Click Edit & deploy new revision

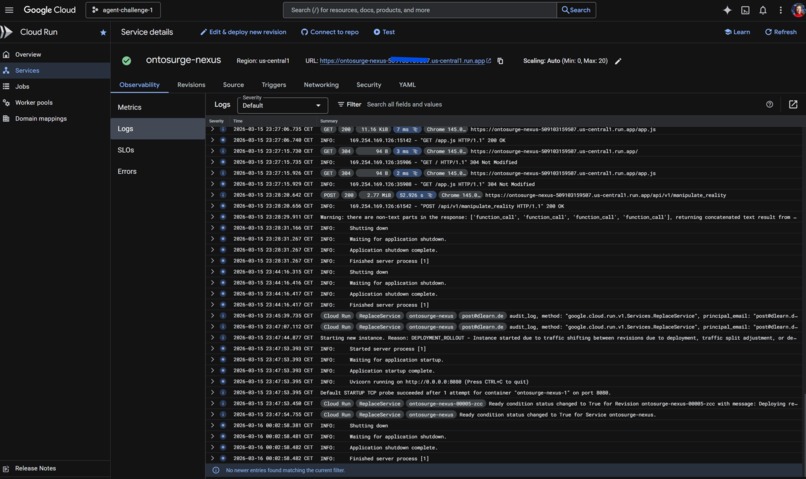pyautogui.click(x=243, y=32)
